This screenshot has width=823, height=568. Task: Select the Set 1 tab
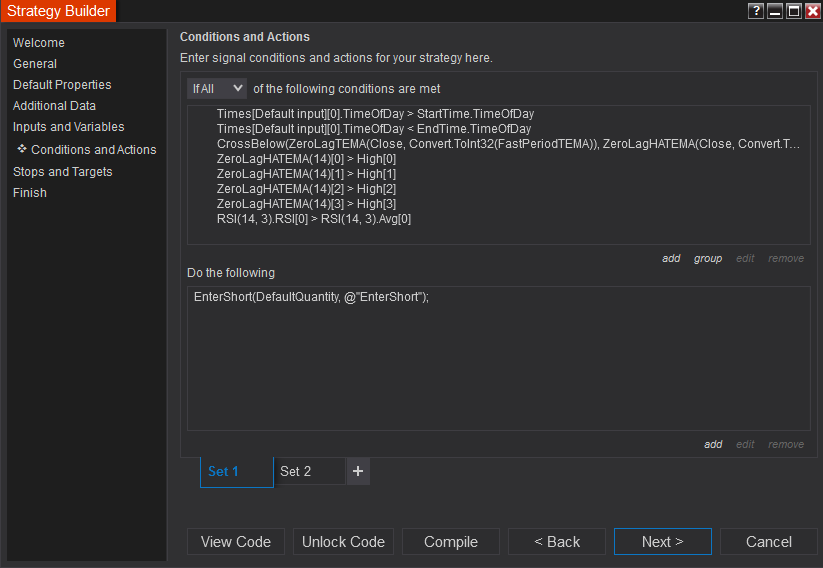[224, 471]
